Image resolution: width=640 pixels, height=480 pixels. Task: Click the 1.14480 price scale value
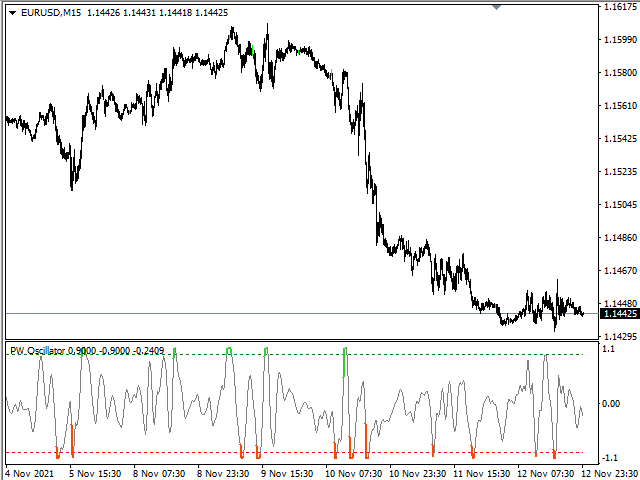click(x=620, y=304)
